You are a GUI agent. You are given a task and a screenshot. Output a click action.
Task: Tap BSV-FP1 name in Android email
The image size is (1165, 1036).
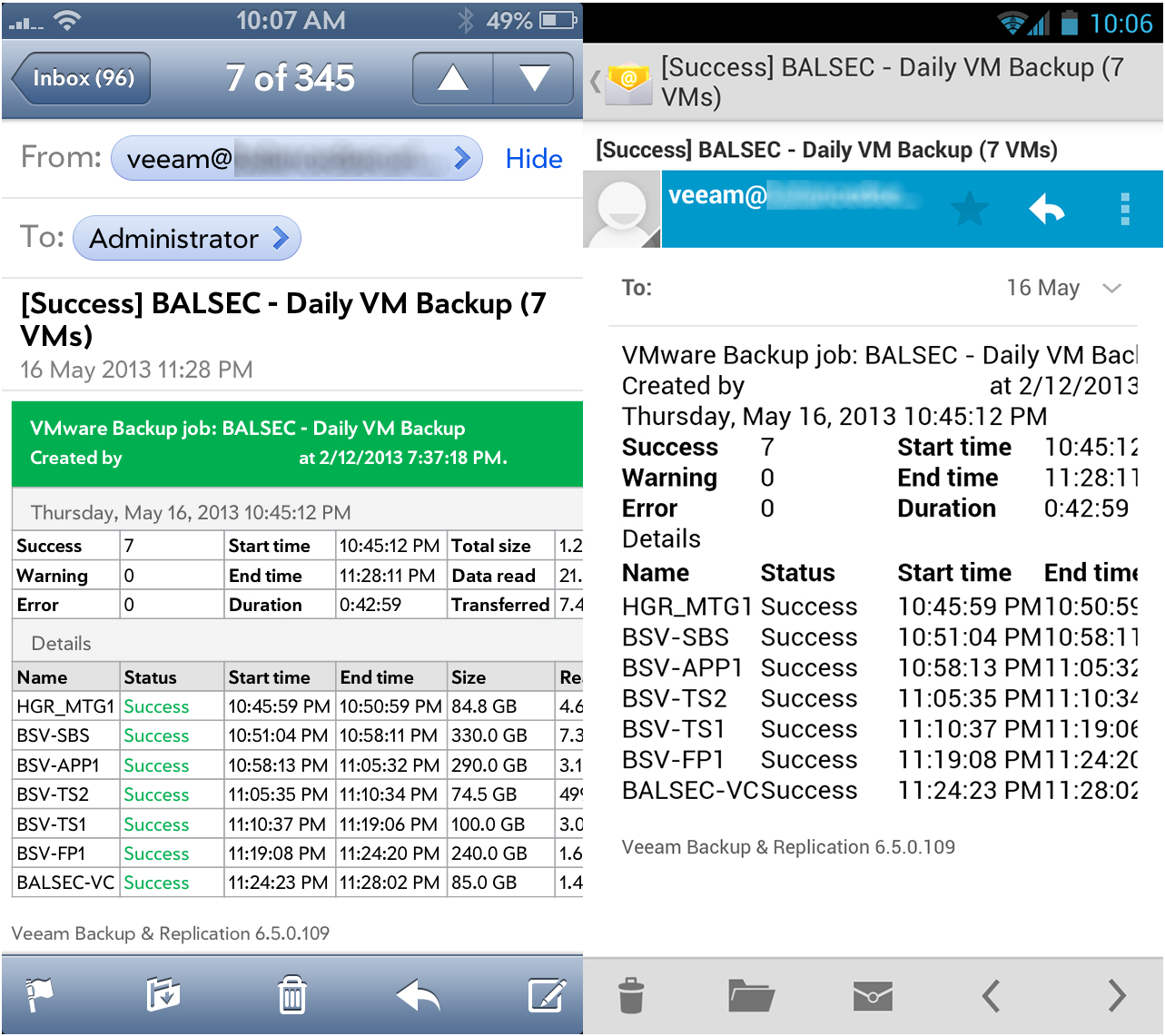(673, 759)
